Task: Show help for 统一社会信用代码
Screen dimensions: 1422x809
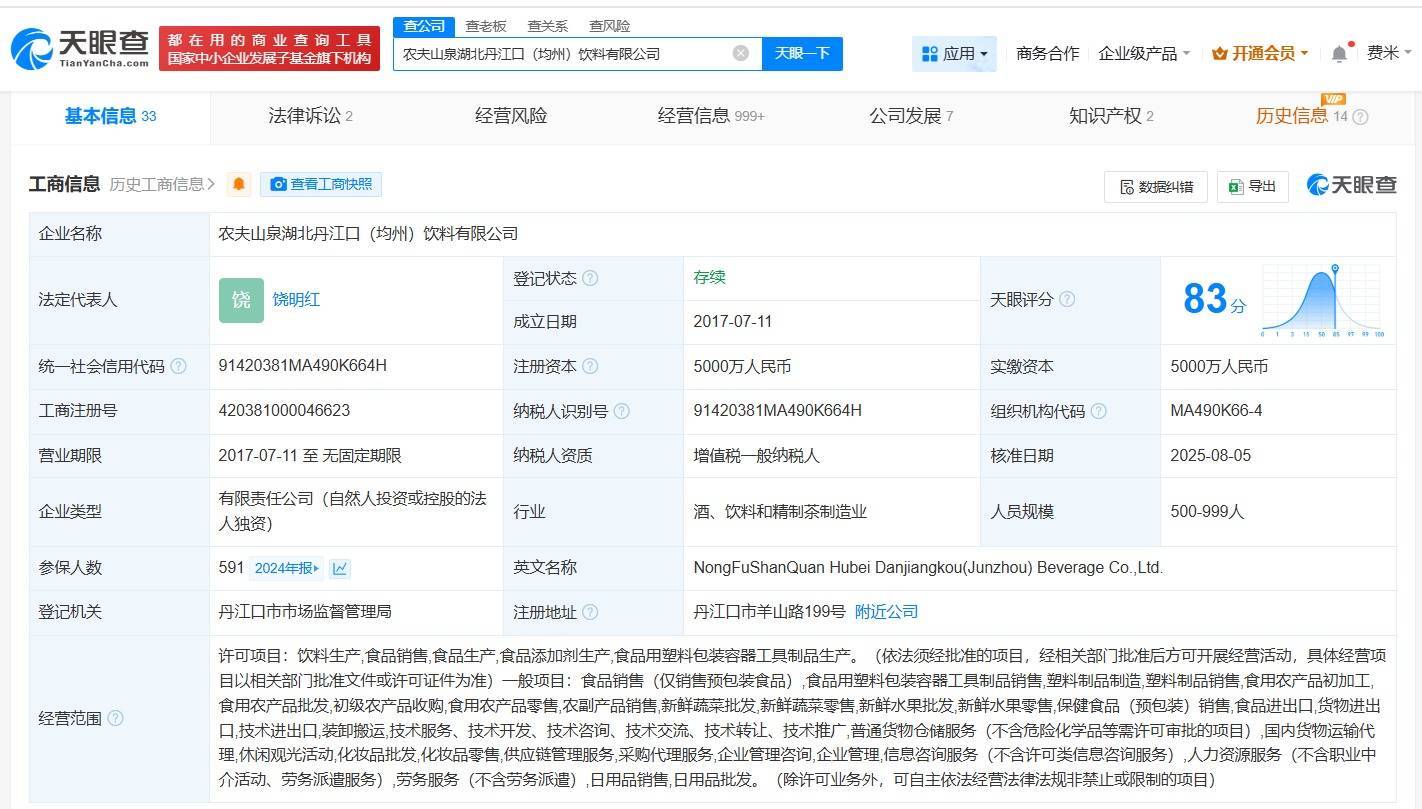Action: [178, 366]
